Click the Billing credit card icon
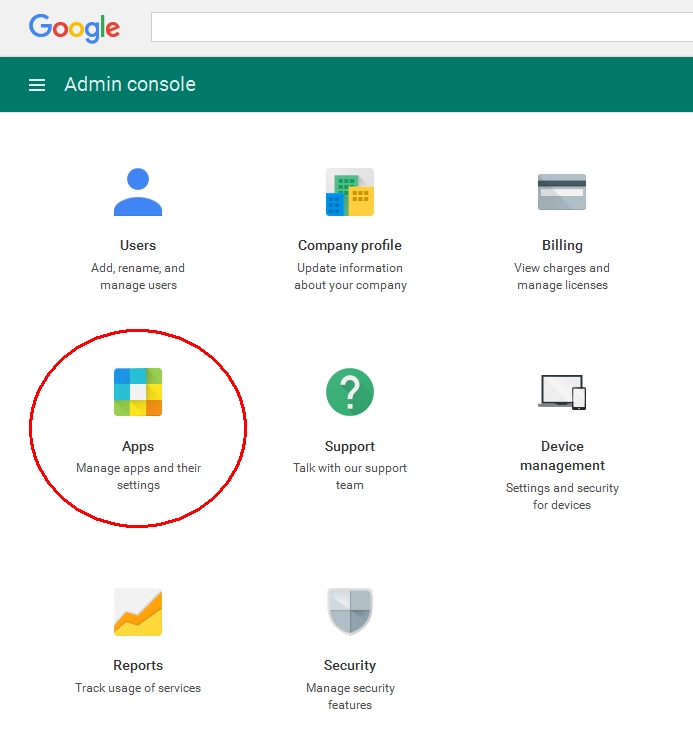Image resolution: width=693 pixels, height=733 pixels. point(562,192)
